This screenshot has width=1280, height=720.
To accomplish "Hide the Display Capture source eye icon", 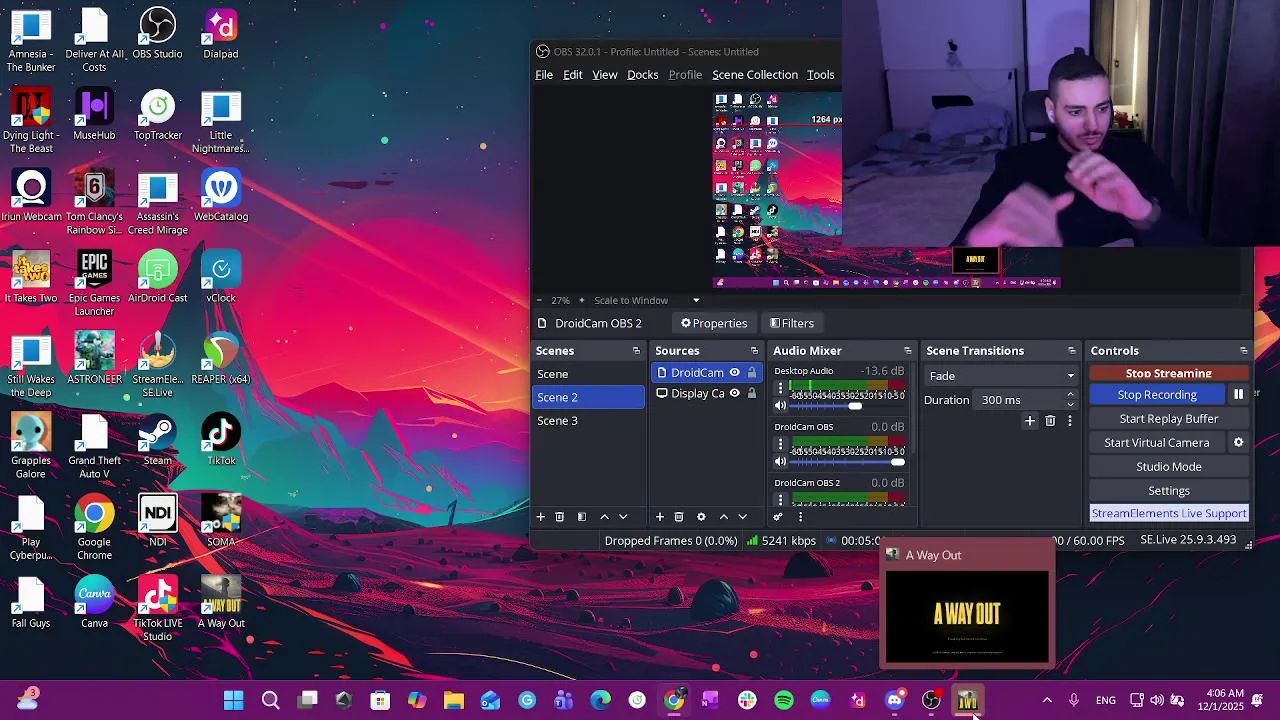I will pyautogui.click(x=734, y=394).
